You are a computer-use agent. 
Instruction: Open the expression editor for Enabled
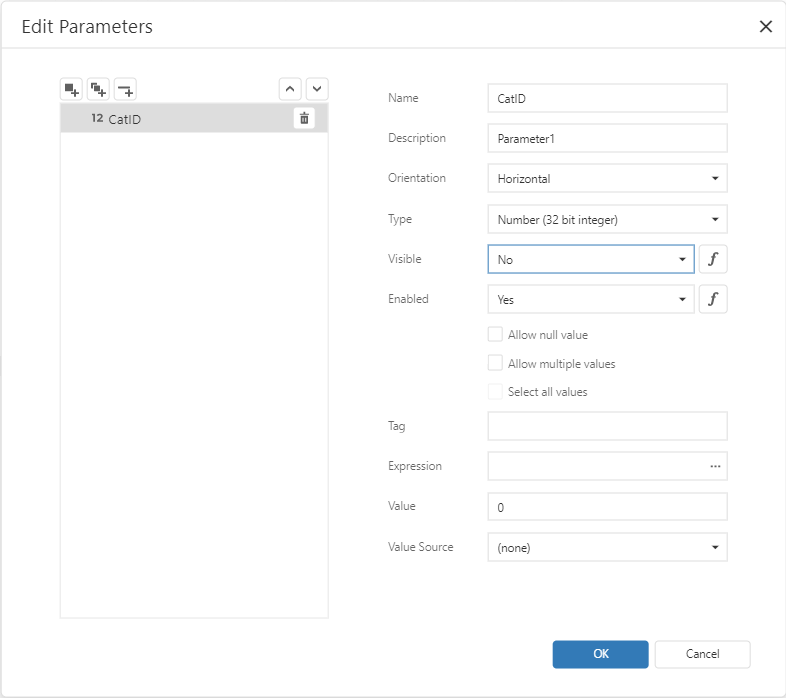[713, 299]
